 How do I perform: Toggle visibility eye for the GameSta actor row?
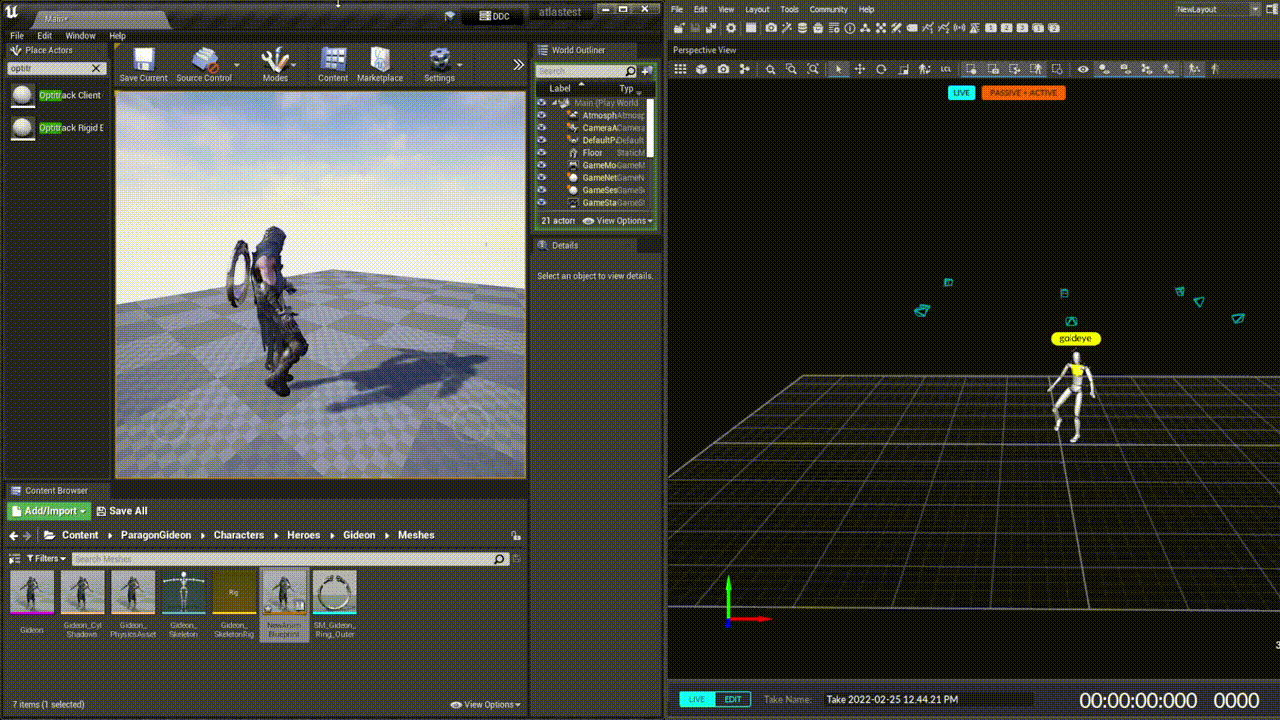(x=541, y=202)
